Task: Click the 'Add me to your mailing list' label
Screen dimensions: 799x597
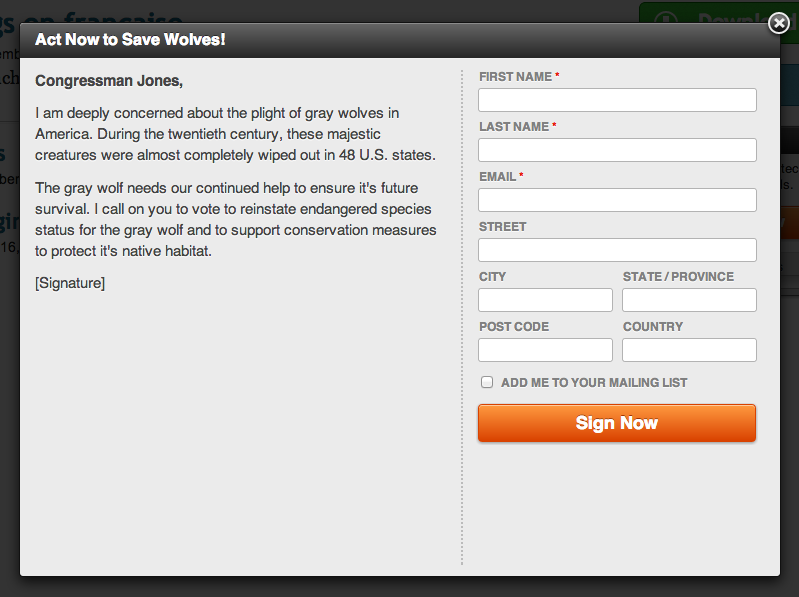Action: pyautogui.click(x=594, y=383)
